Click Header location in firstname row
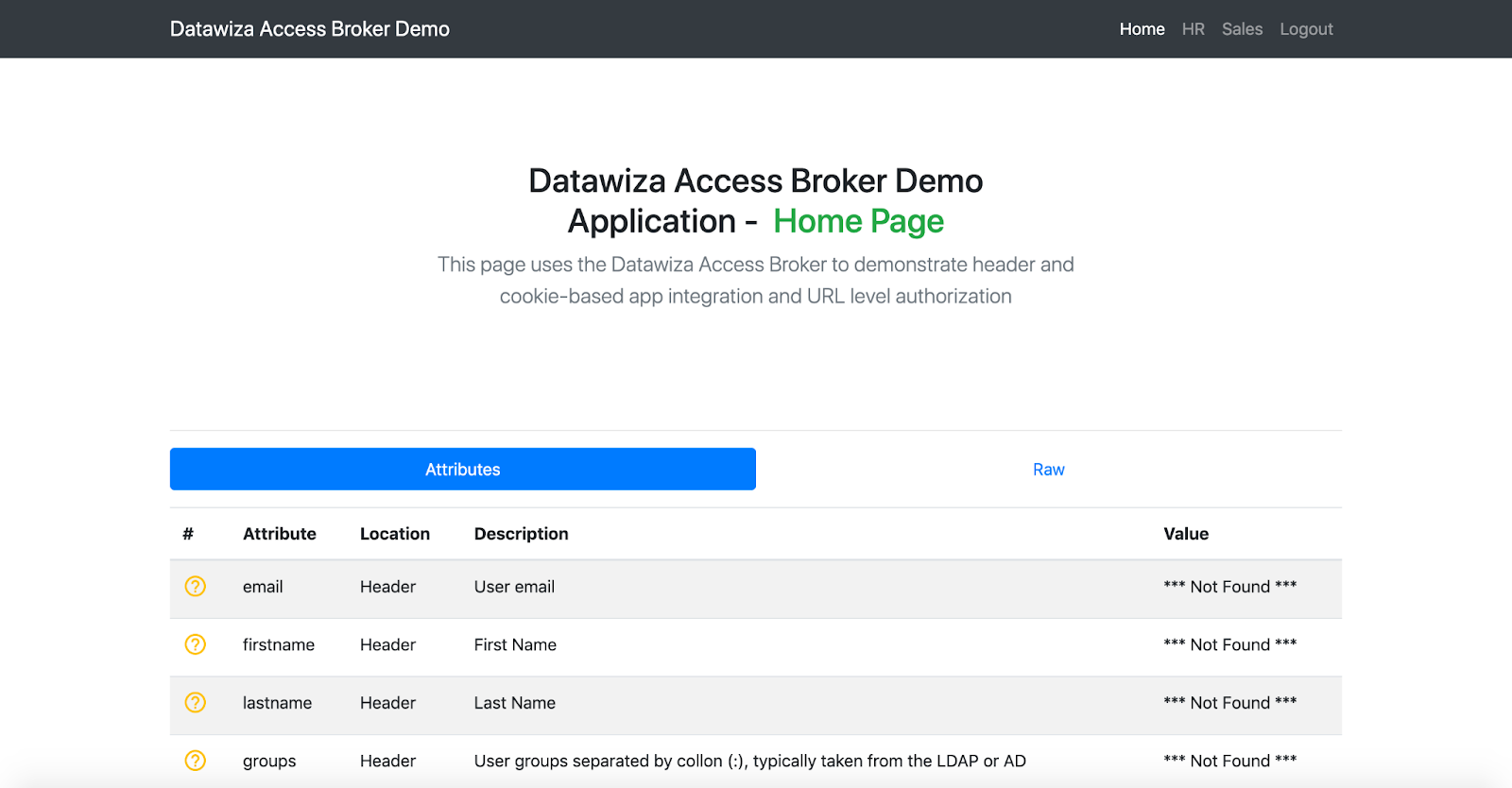The height and width of the screenshot is (788, 1512). pyautogui.click(x=387, y=644)
